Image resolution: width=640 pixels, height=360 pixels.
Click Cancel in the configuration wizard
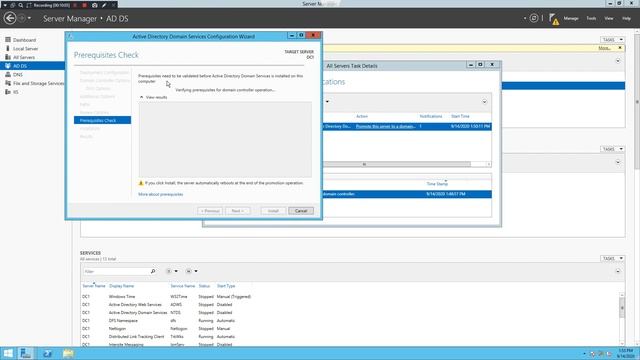click(301, 211)
